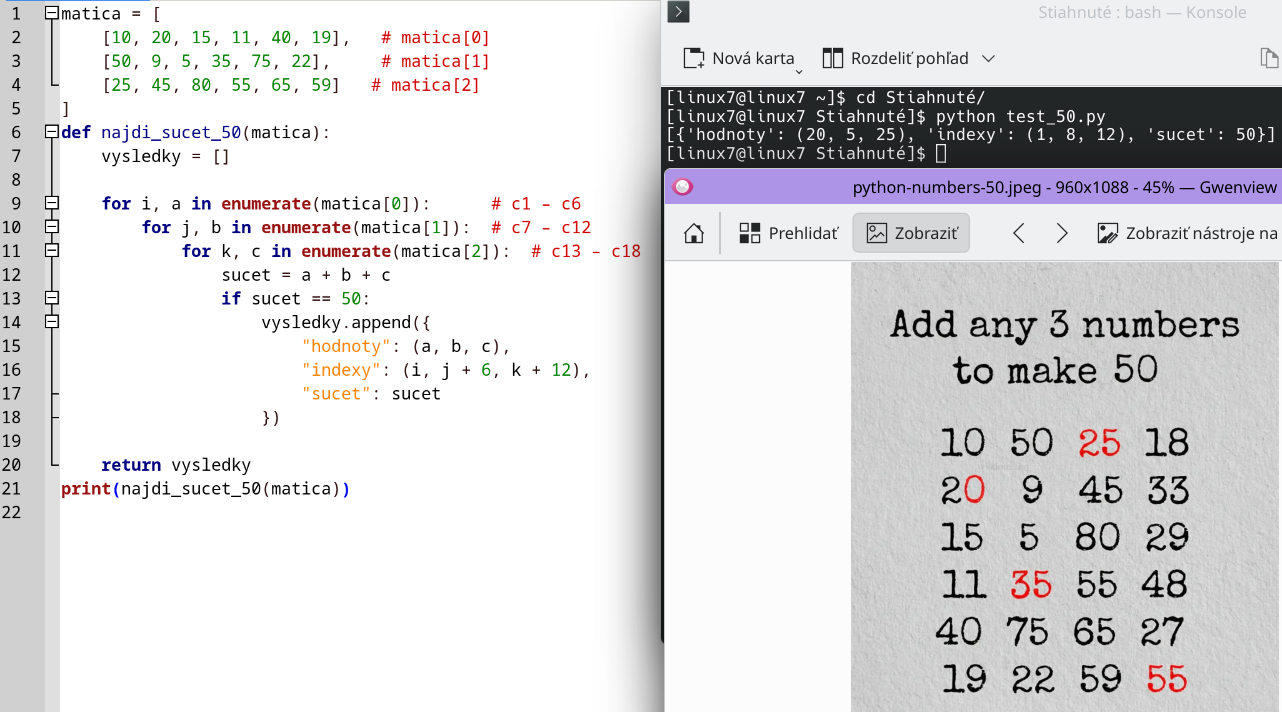The height and width of the screenshot is (712, 1282).
Task: Toggle the Zobraziť view mode button
Action: click(x=911, y=234)
